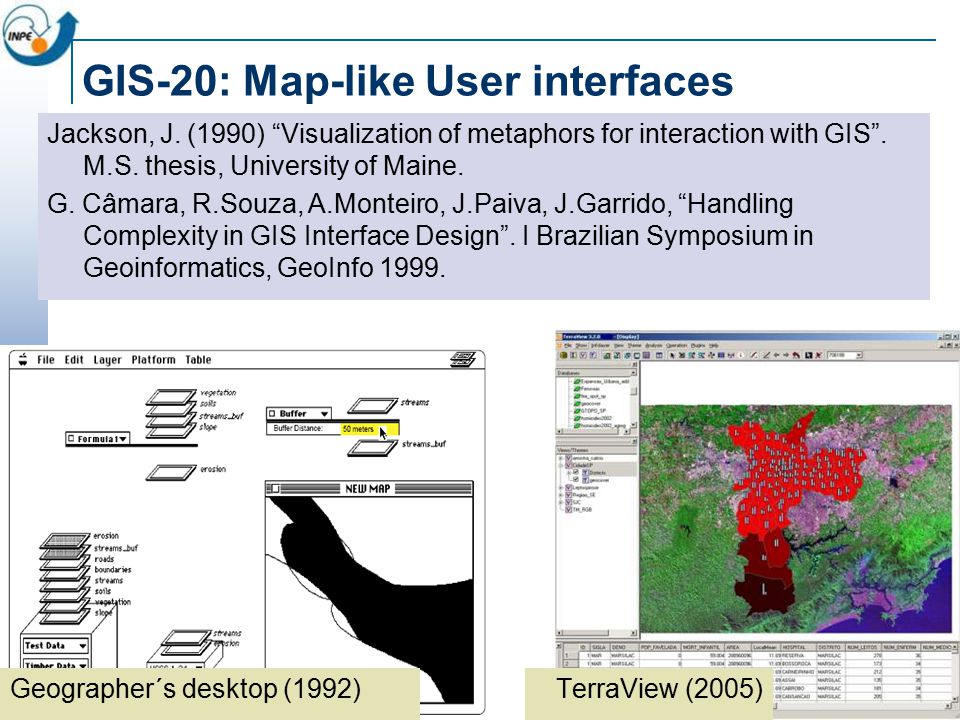Open the File menu in Geographer's desktop
960x720 pixels.
pos(46,359)
